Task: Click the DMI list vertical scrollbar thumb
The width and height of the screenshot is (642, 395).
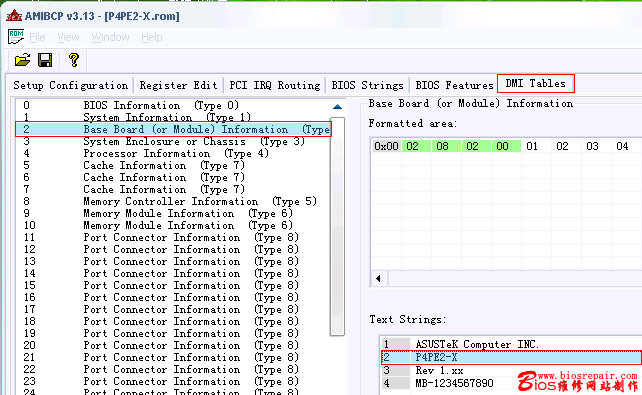Action: click(337, 226)
